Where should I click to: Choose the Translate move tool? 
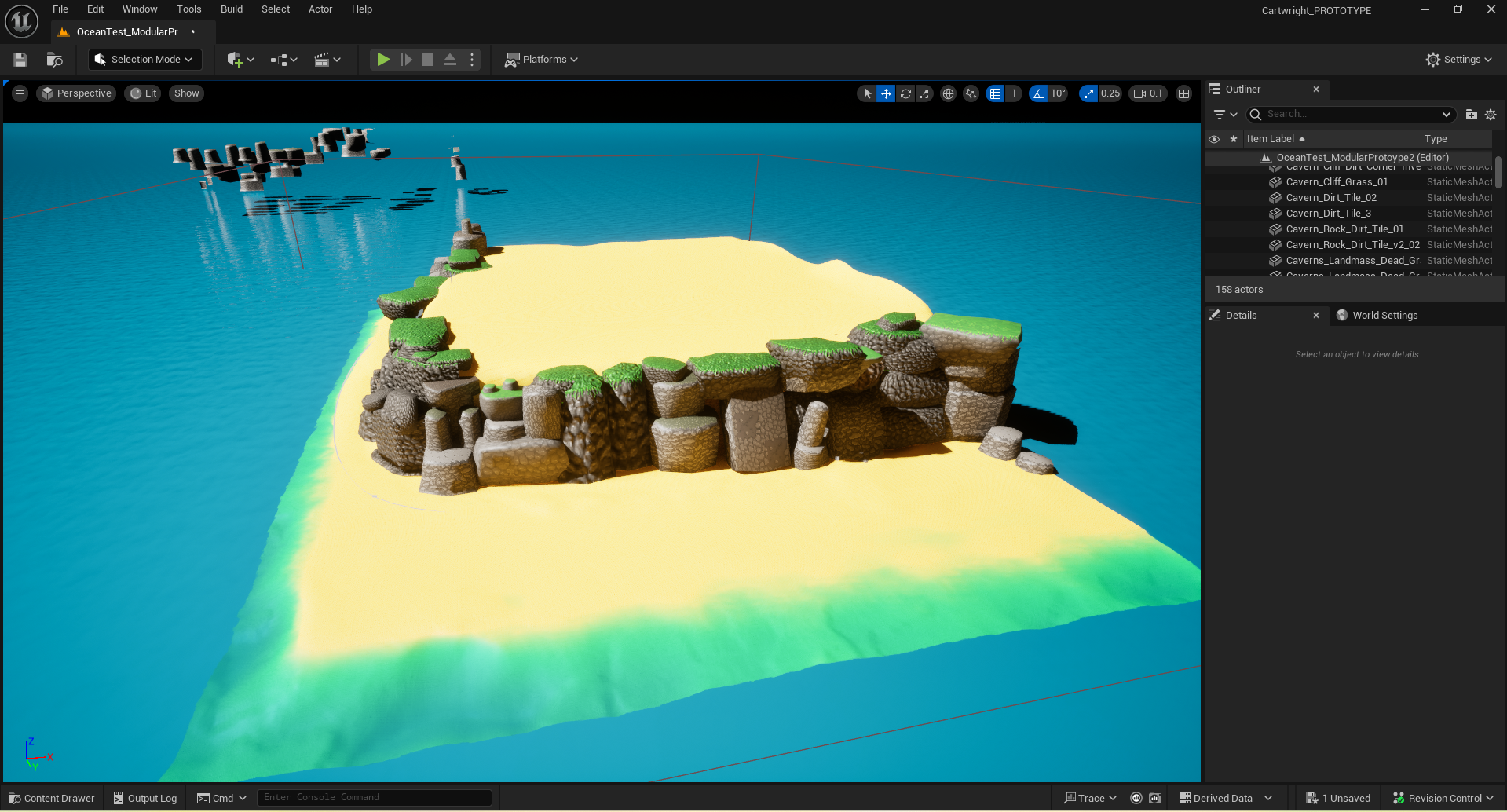click(886, 93)
